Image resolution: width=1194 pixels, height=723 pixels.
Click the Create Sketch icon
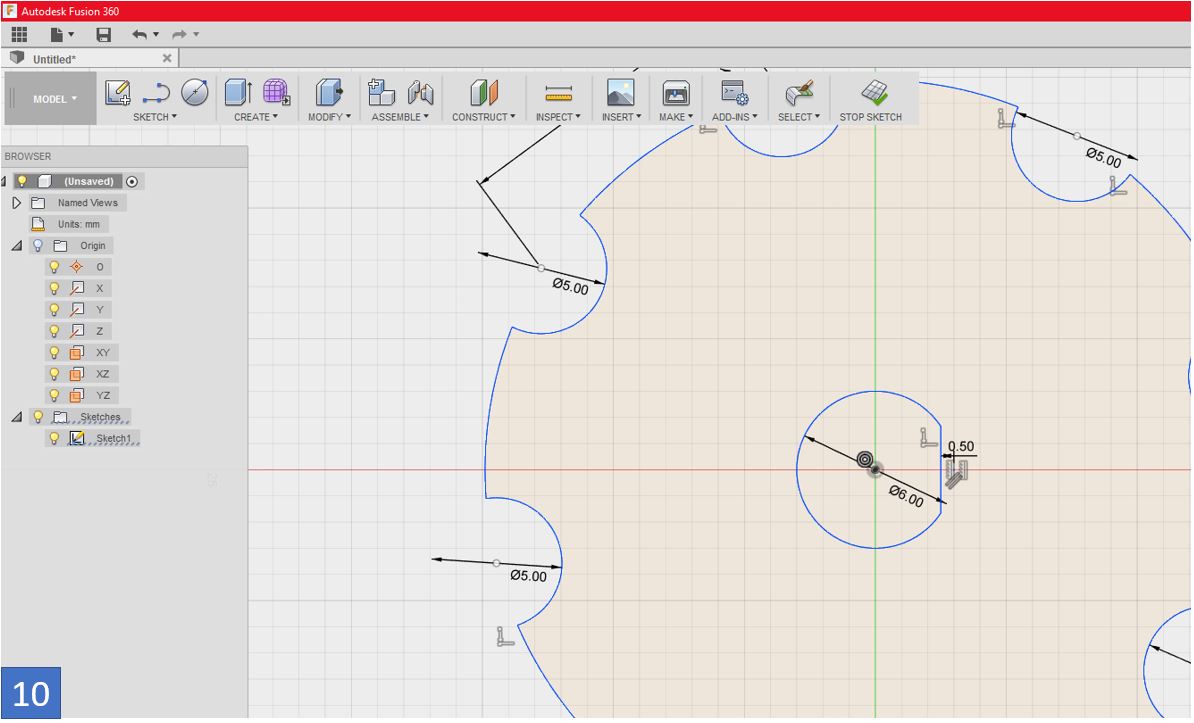(118, 93)
